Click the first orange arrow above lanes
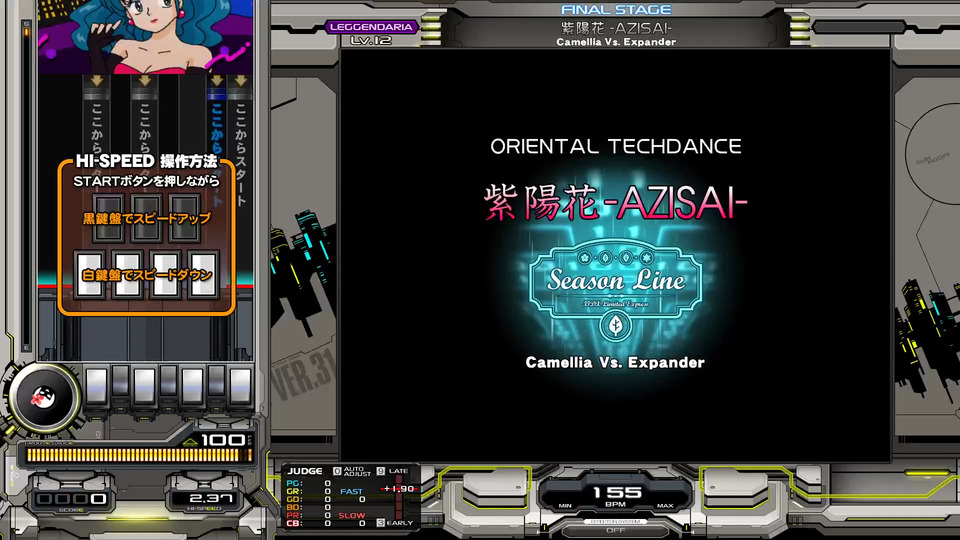 coord(97,81)
